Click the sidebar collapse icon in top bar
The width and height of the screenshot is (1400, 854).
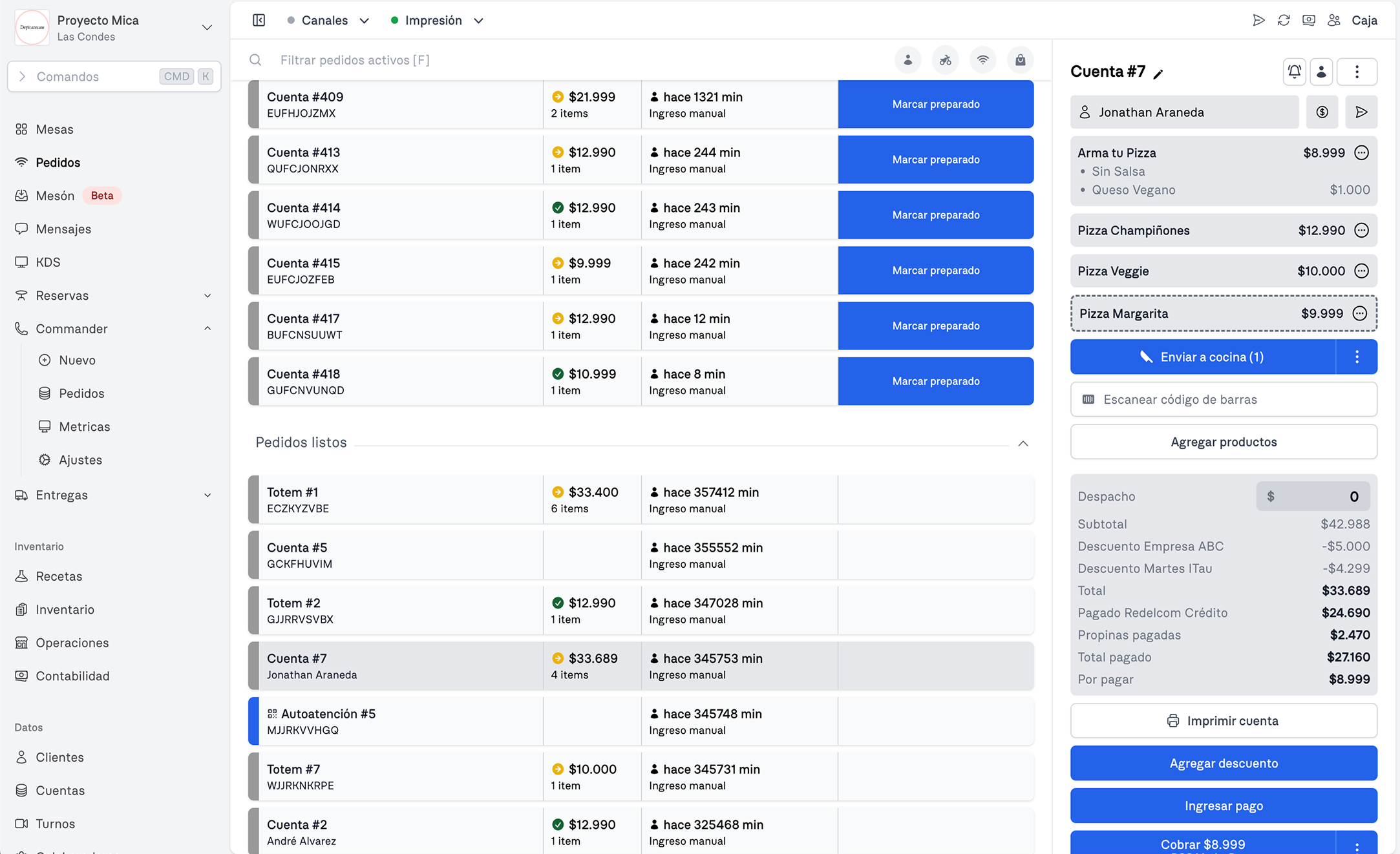259,20
